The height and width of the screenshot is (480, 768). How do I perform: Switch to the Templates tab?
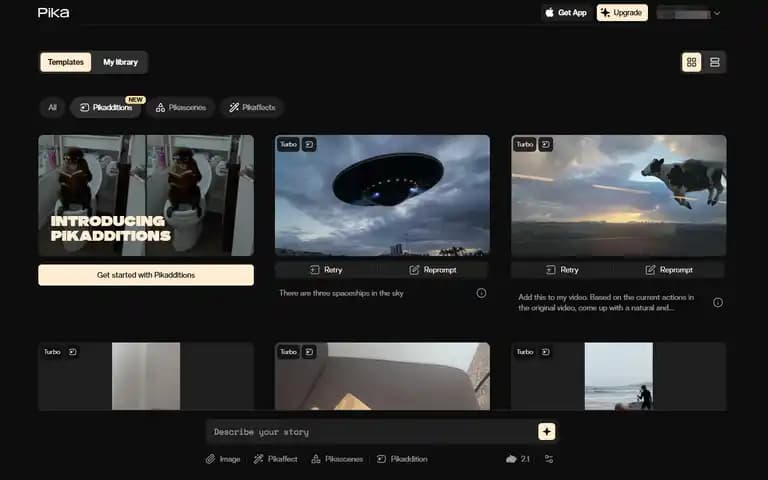click(x=66, y=62)
